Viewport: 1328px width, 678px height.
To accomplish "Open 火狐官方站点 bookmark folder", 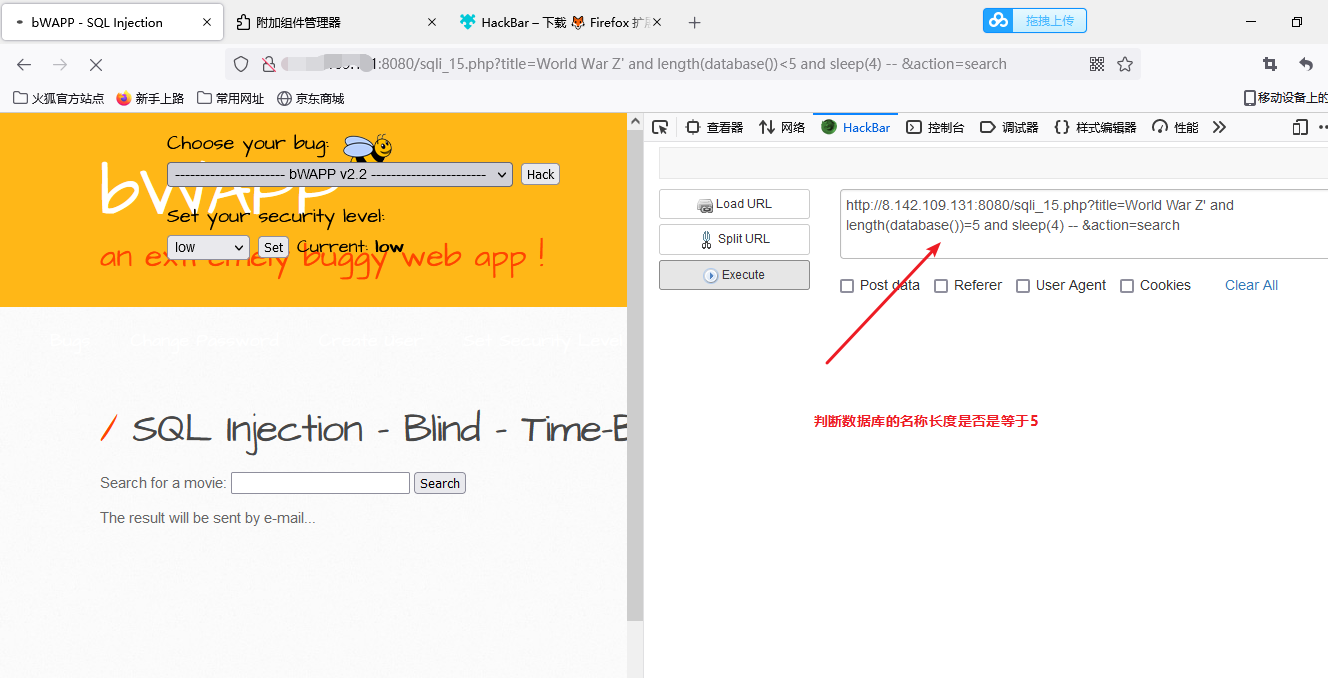I will pos(58,98).
